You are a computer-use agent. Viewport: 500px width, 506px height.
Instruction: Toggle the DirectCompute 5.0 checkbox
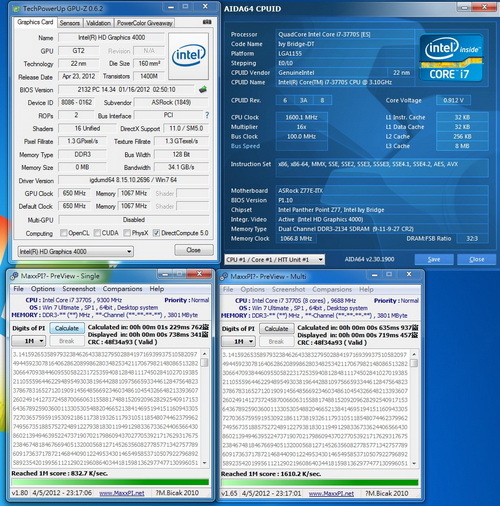coord(156,233)
